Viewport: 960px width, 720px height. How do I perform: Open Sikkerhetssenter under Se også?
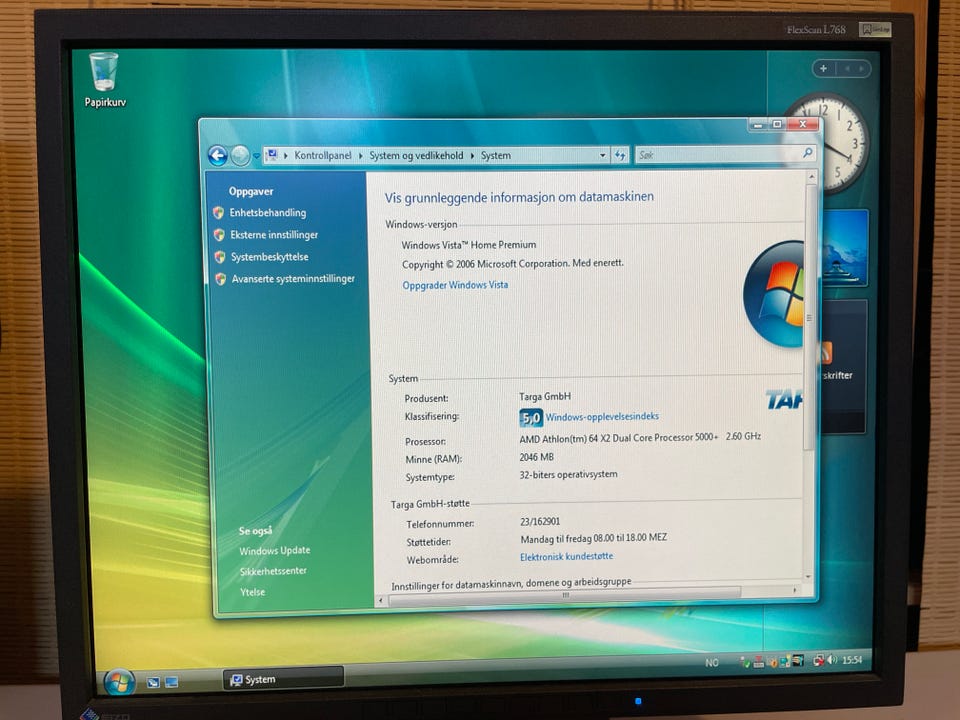(273, 571)
